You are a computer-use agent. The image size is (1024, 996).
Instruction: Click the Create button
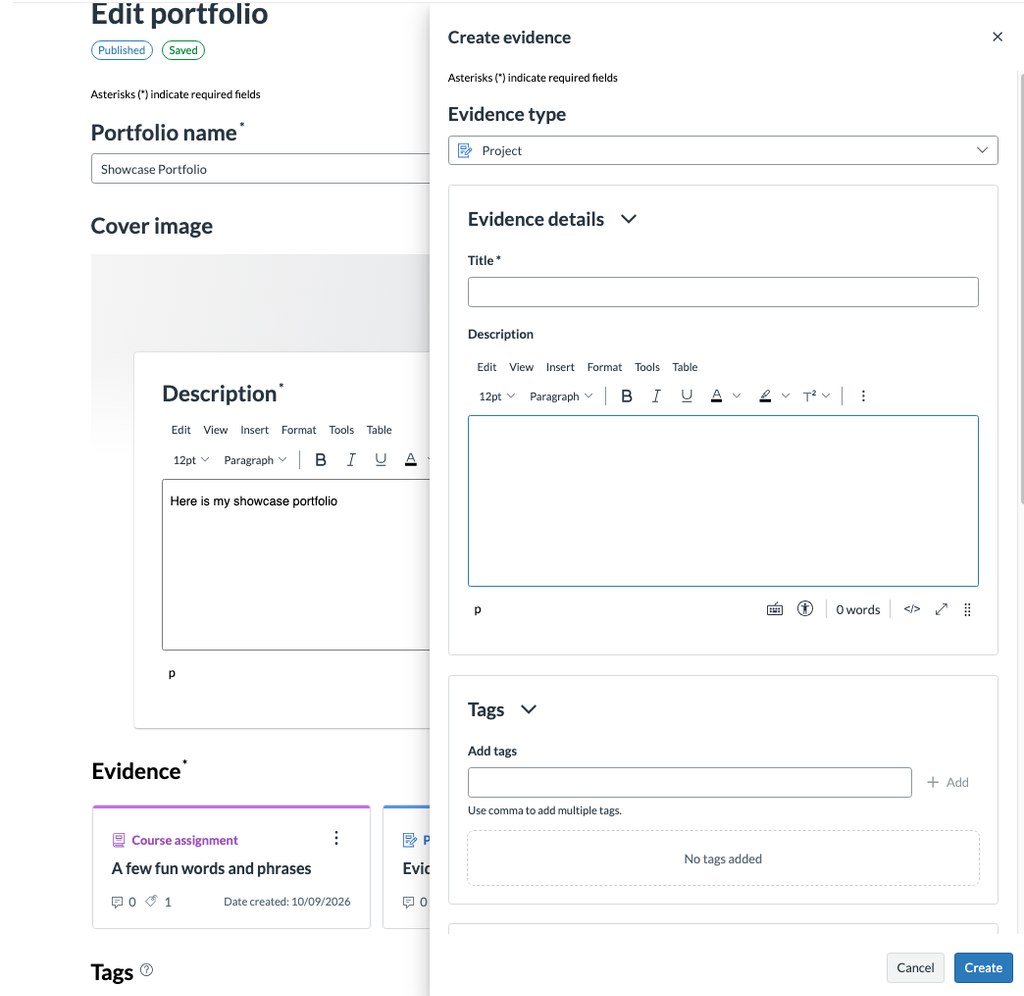(983, 967)
